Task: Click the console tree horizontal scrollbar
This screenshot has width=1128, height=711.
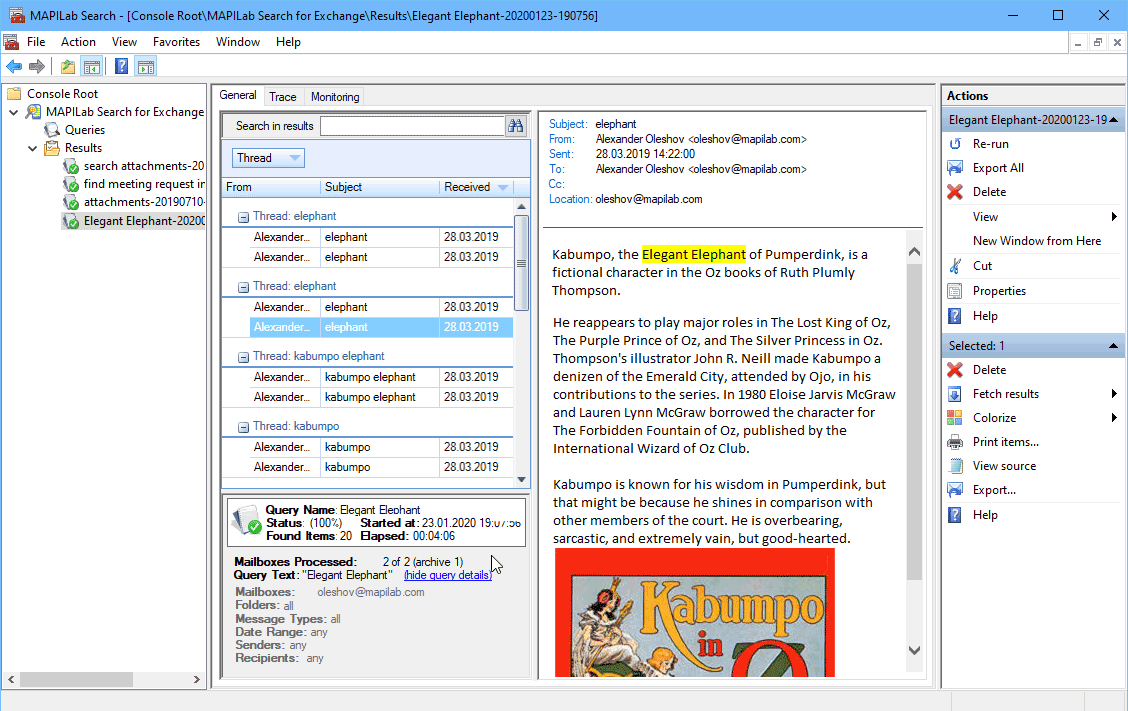Action: pos(76,679)
